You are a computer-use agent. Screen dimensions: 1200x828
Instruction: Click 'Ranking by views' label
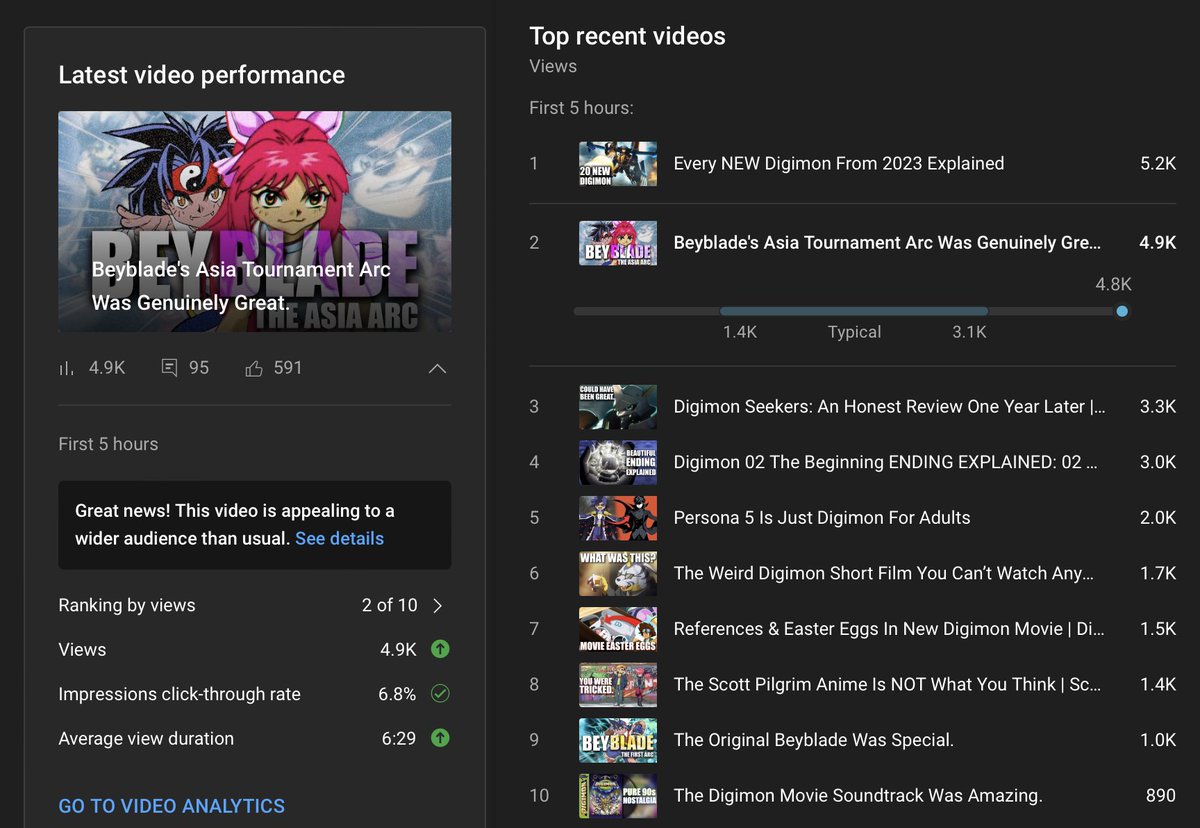pos(127,606)
